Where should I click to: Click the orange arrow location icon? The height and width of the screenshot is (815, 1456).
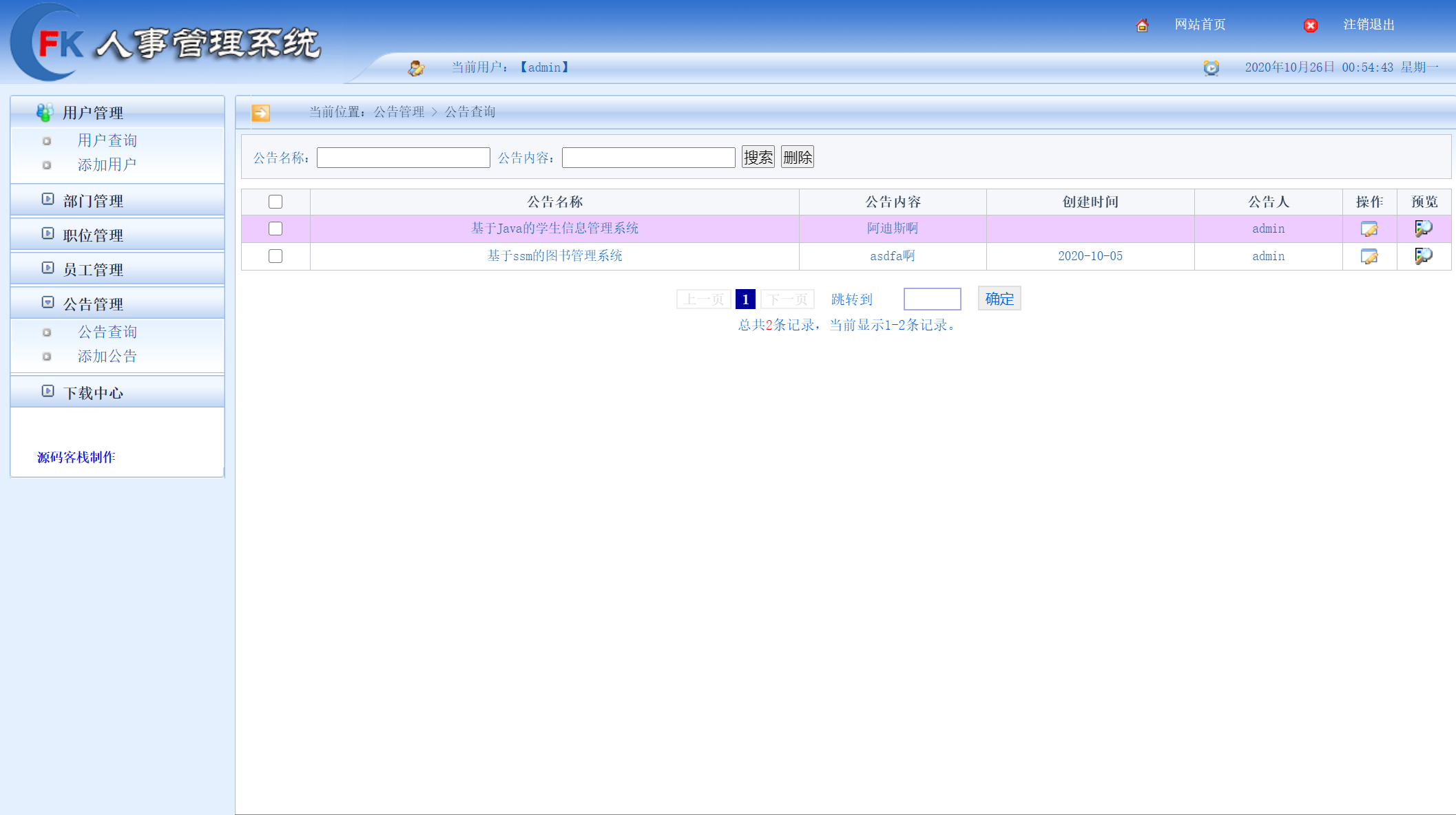261,112
